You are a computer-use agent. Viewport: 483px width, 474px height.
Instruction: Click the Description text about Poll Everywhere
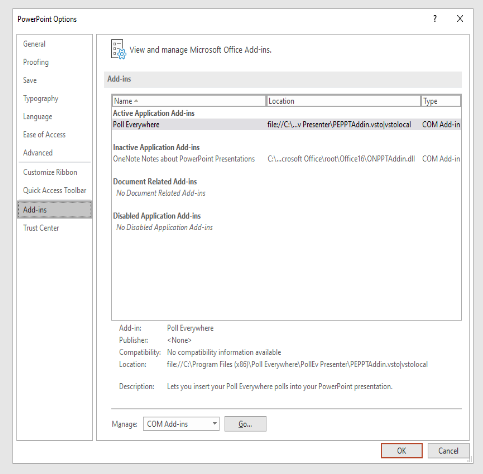(x=279, y=386)
